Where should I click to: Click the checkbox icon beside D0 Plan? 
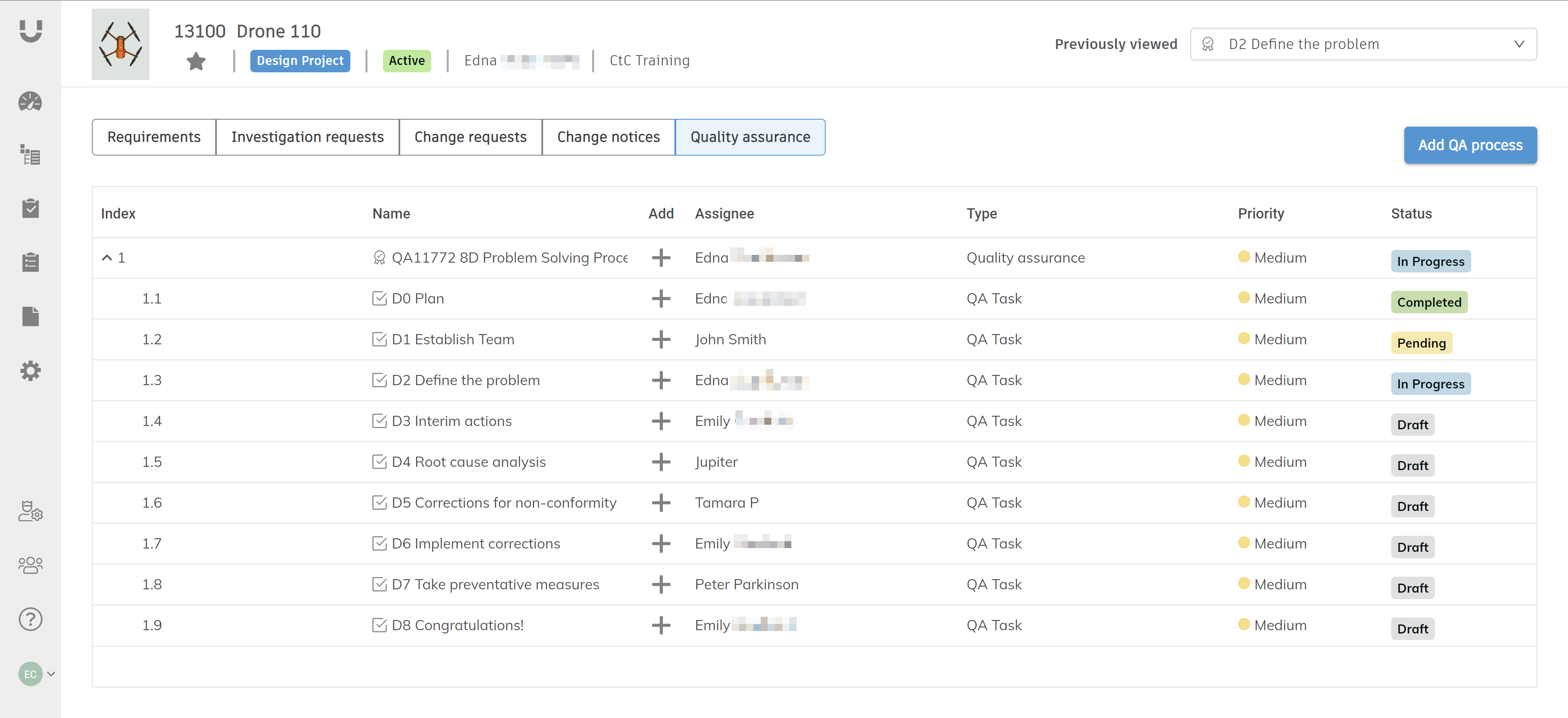[x=379, y=299]
